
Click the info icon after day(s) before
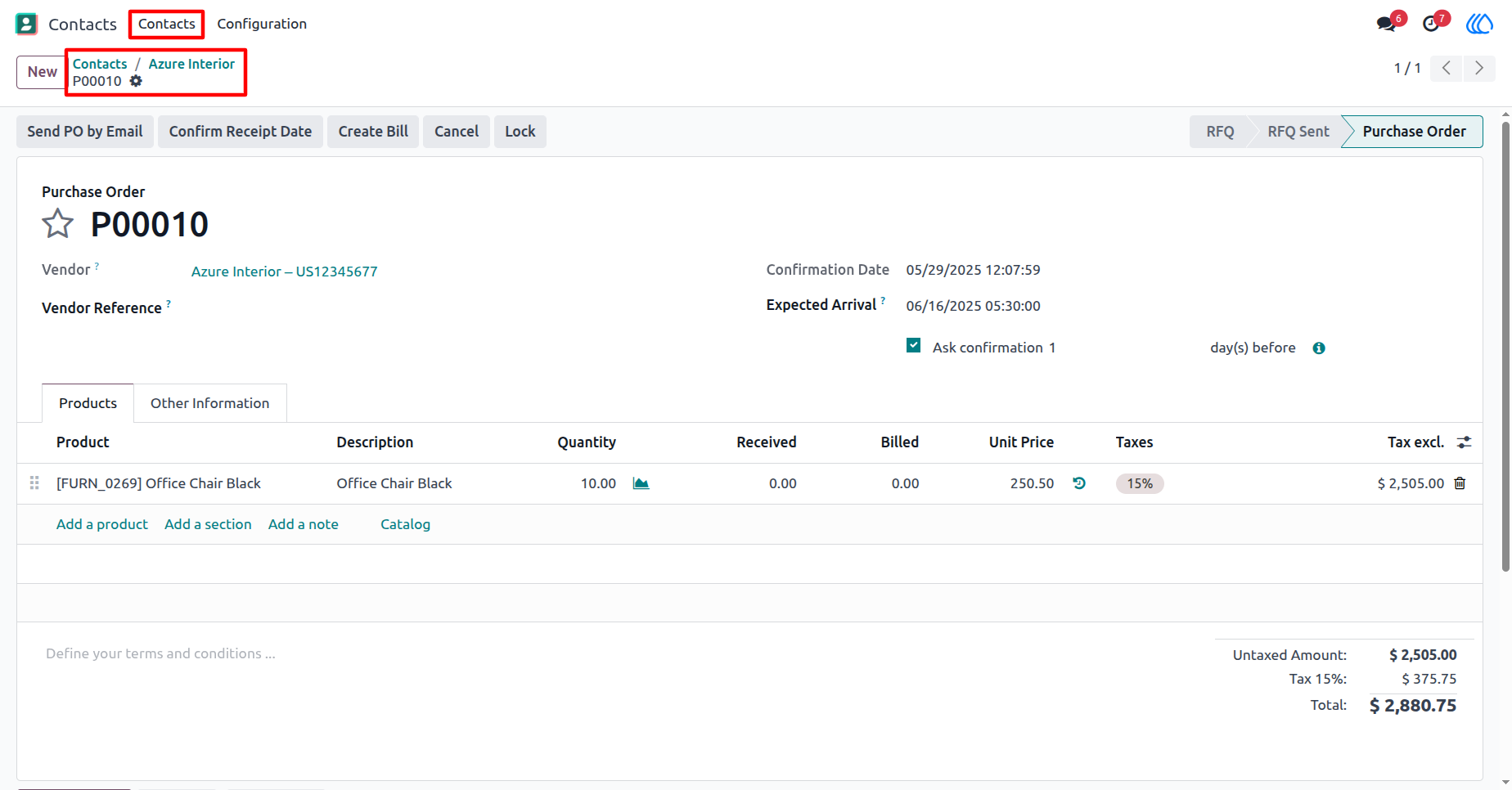[1319, 348]
